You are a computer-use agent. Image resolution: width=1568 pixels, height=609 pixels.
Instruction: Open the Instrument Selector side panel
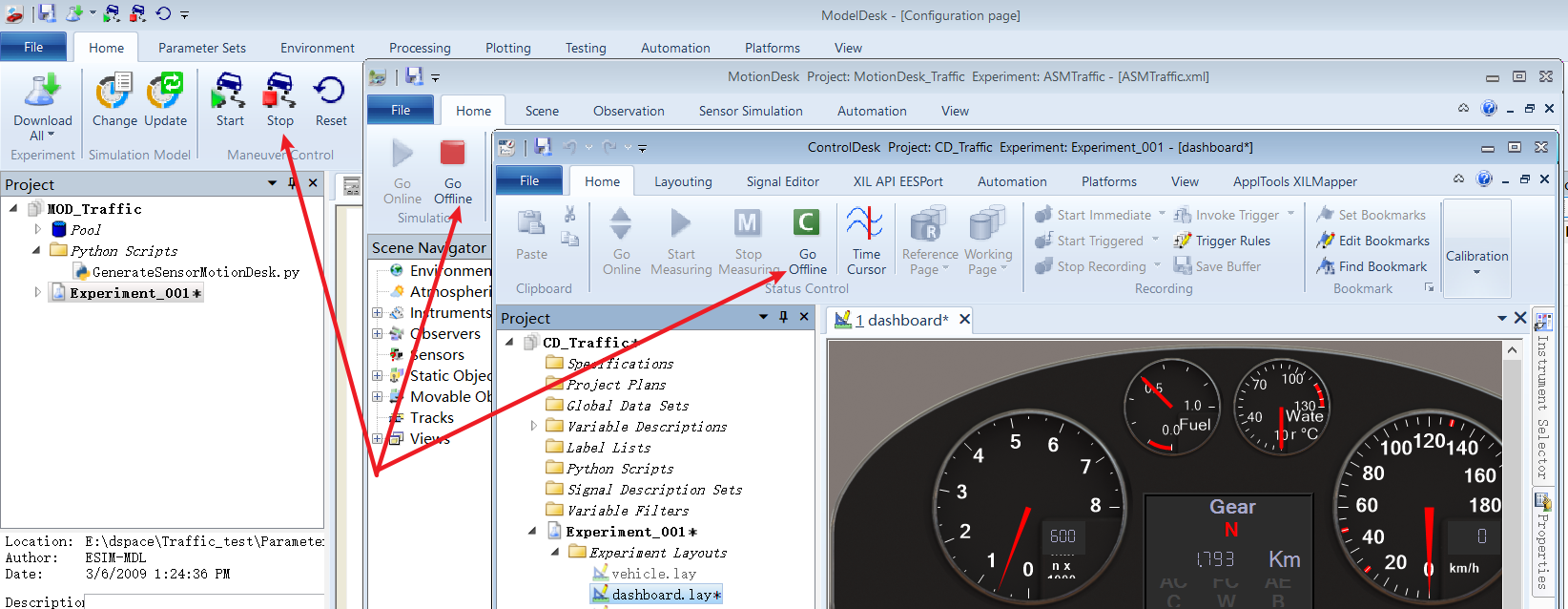[1542, 397]
